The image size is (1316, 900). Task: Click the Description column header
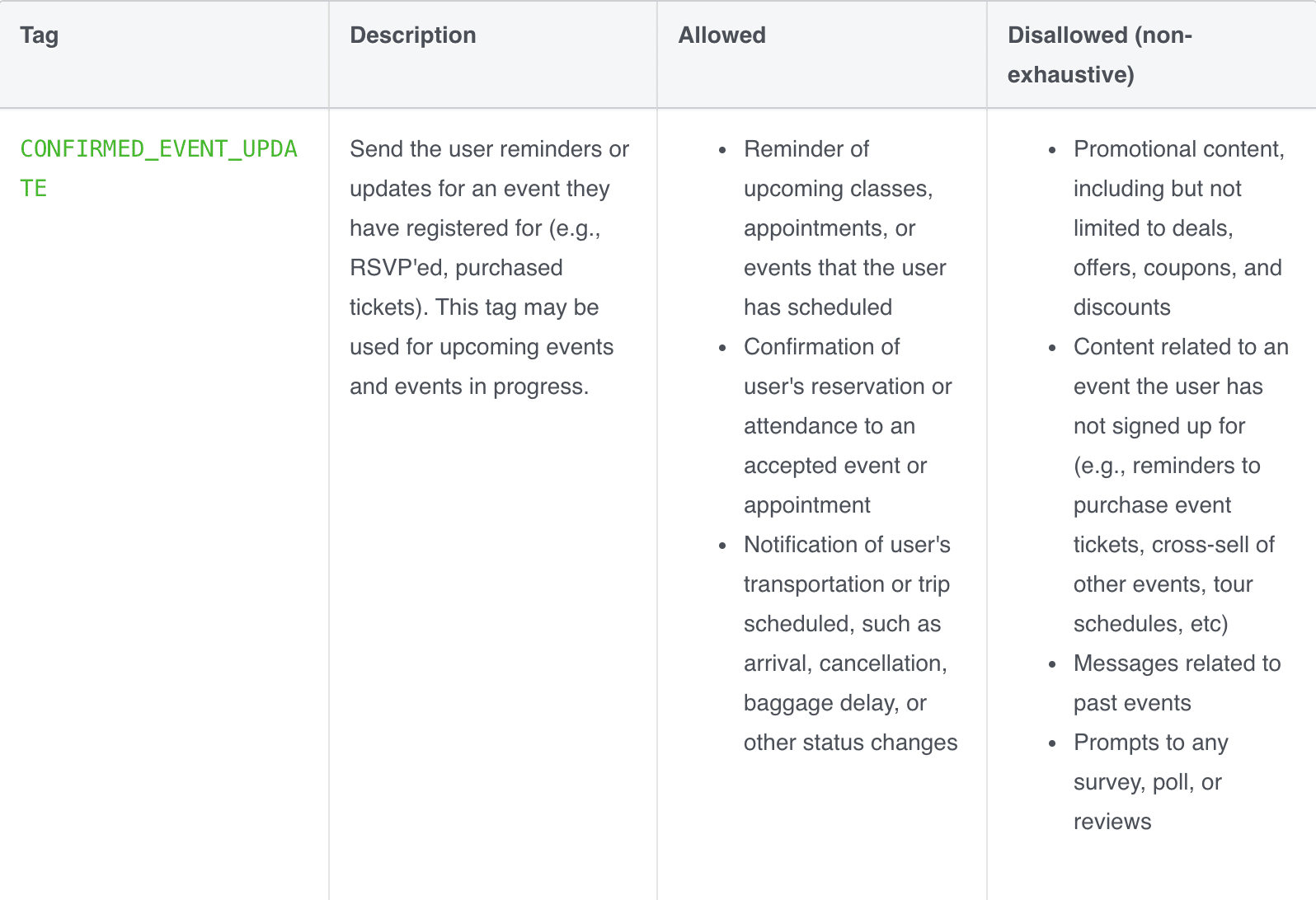(412, 35)
